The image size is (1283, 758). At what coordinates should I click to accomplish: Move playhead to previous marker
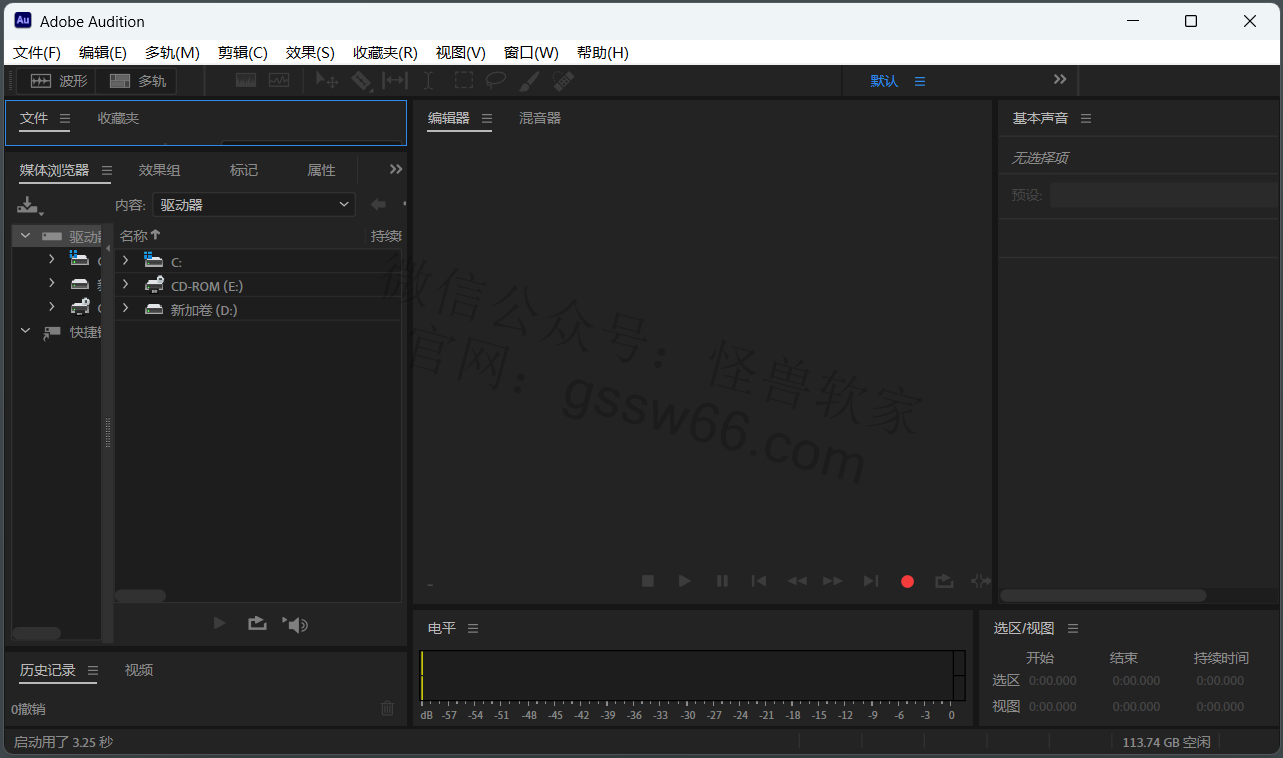pos(759,581)
